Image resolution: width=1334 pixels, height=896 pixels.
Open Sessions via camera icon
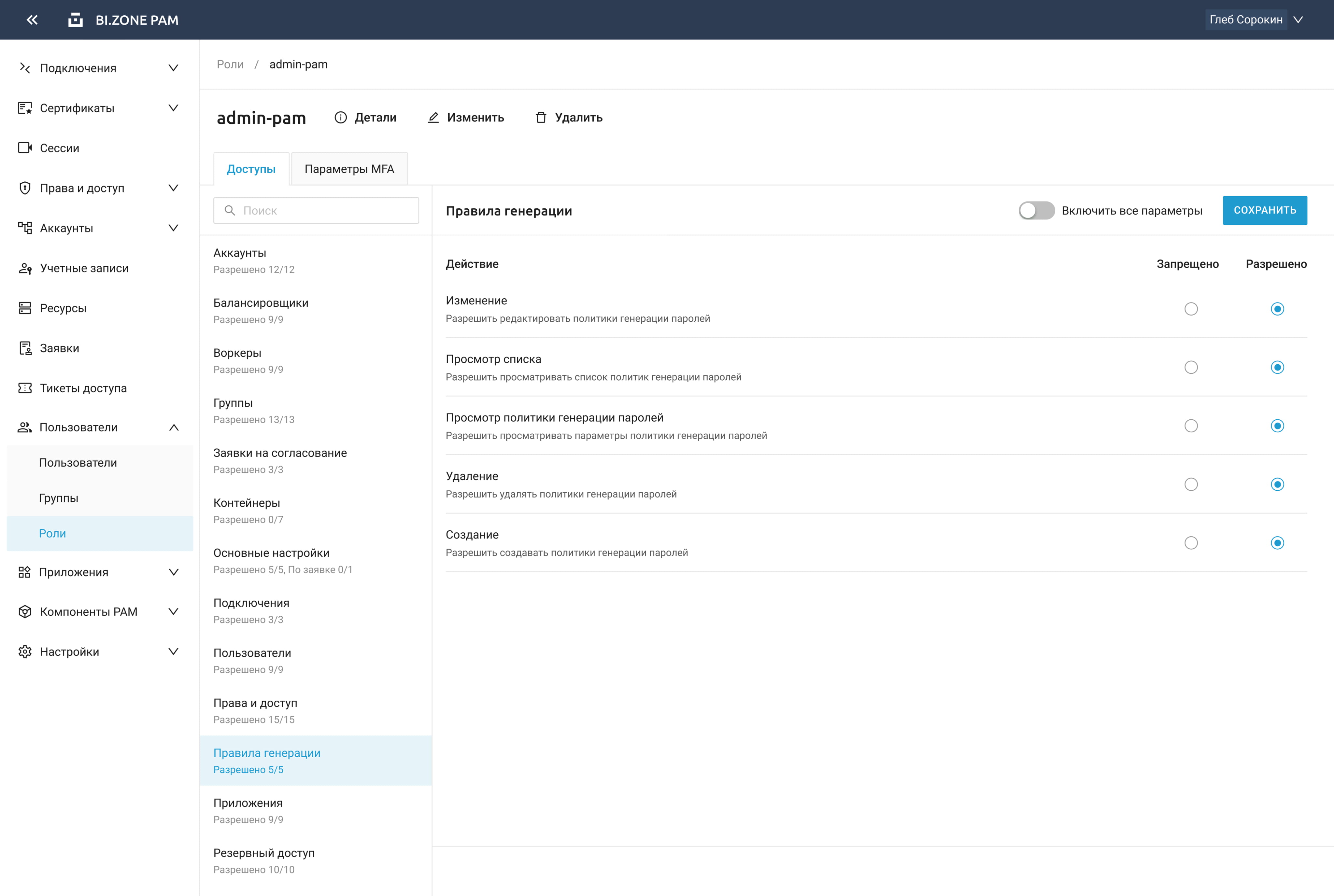[25, 148]
